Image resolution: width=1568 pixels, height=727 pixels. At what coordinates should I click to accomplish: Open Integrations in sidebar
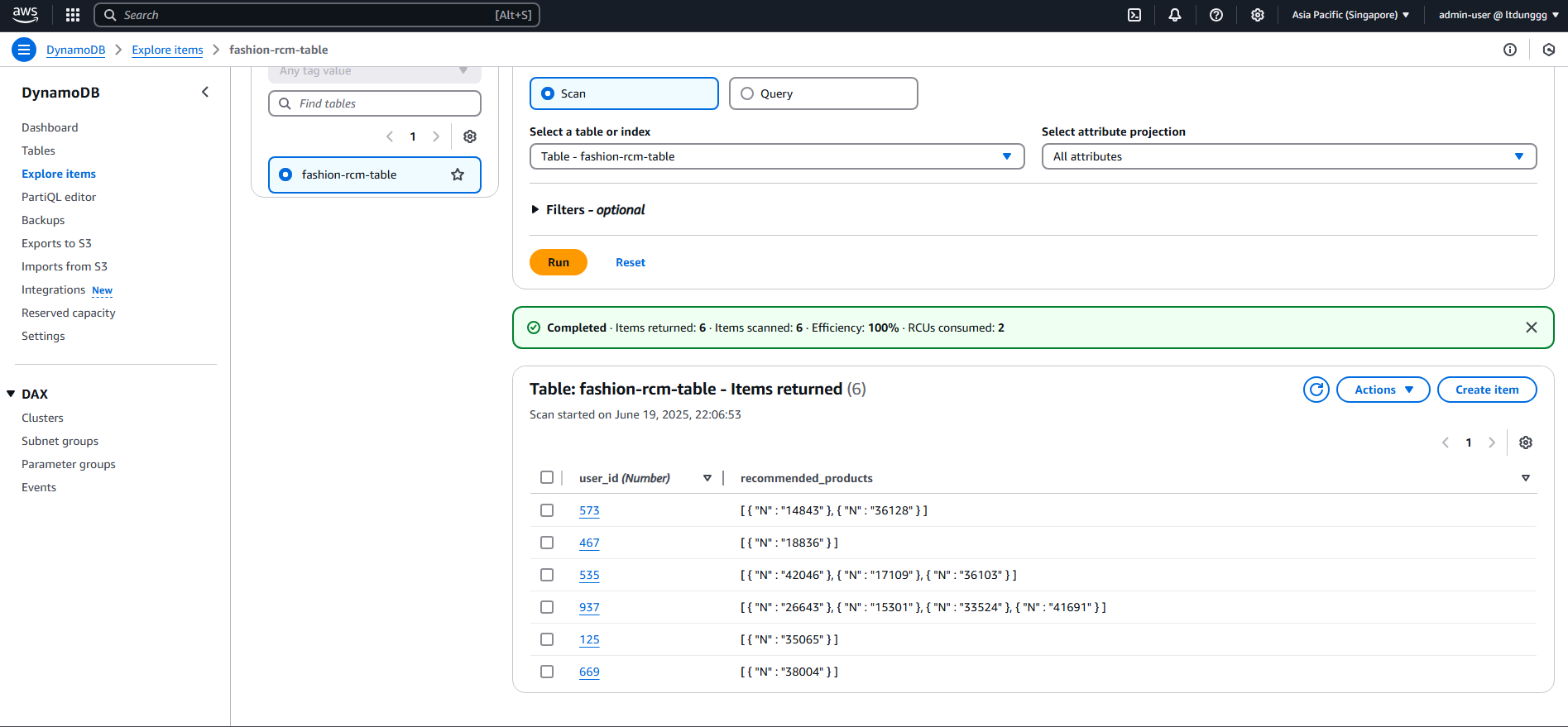(54, 289)
